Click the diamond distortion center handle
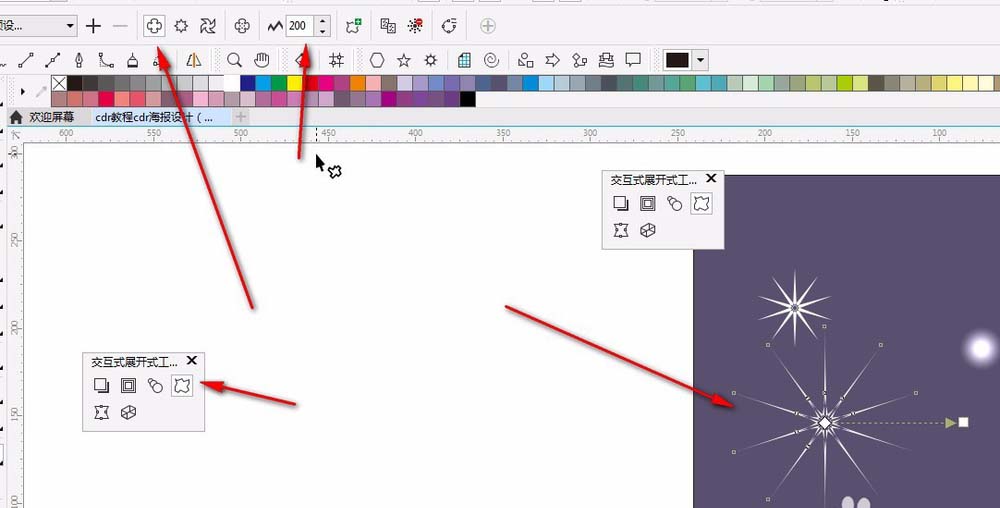Image resolution: width=1000 pixels, height=508 pixels. click(x=825, y=423)
